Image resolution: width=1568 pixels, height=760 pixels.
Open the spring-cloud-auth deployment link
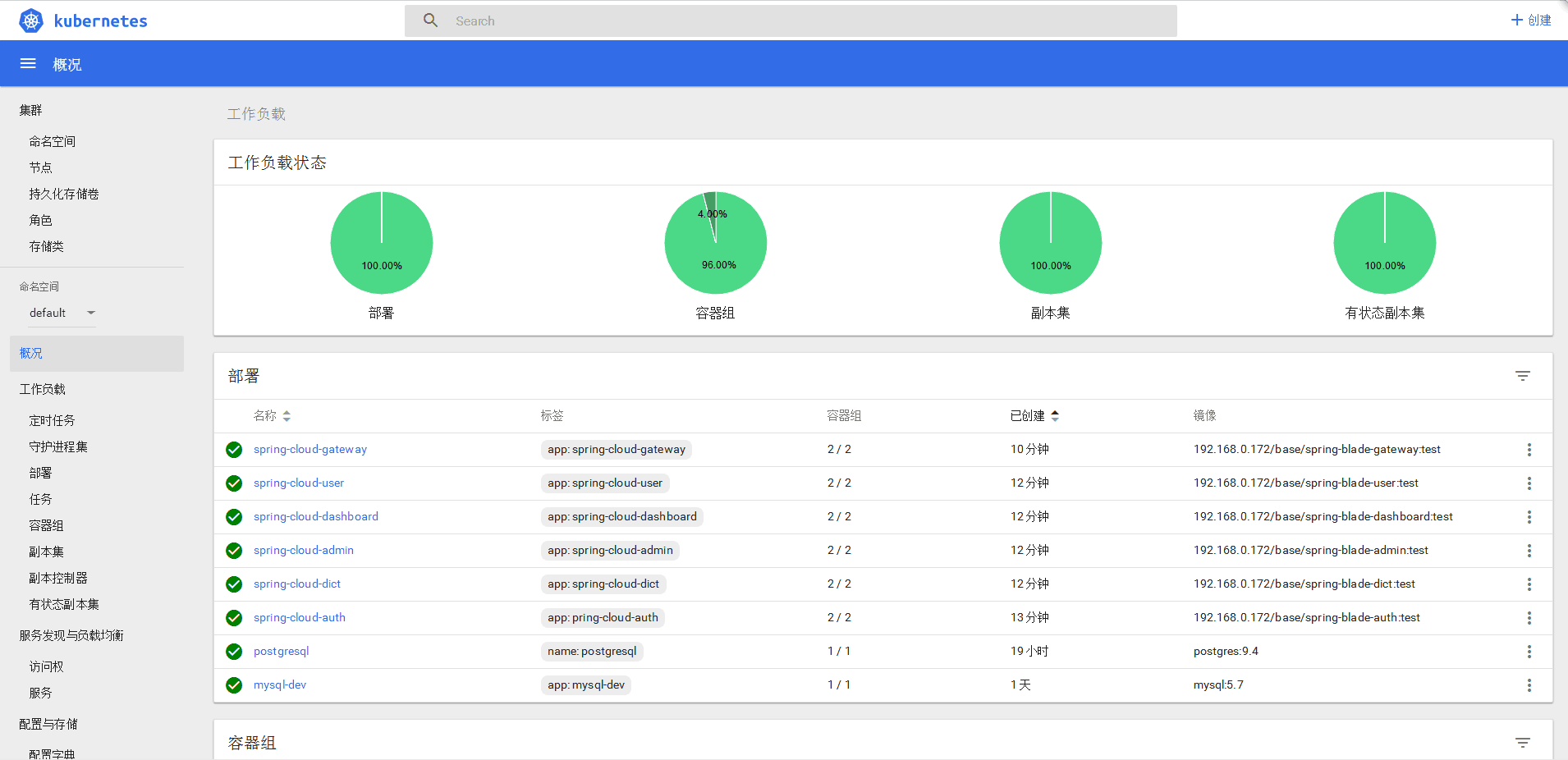300,618
